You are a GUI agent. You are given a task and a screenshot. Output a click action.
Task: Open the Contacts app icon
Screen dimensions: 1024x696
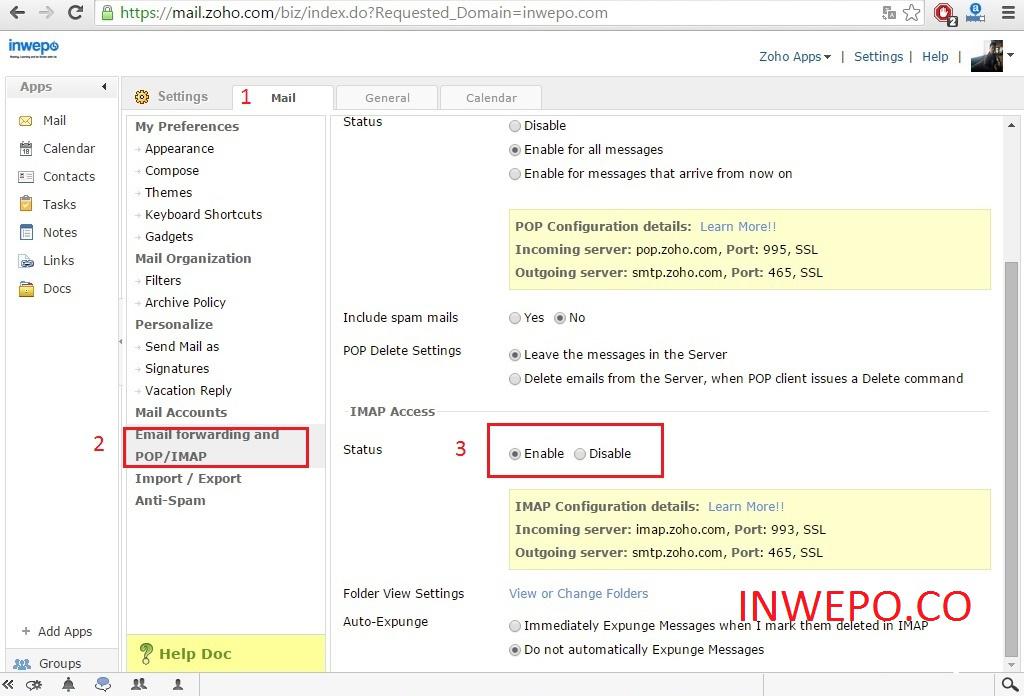point(25,177)
